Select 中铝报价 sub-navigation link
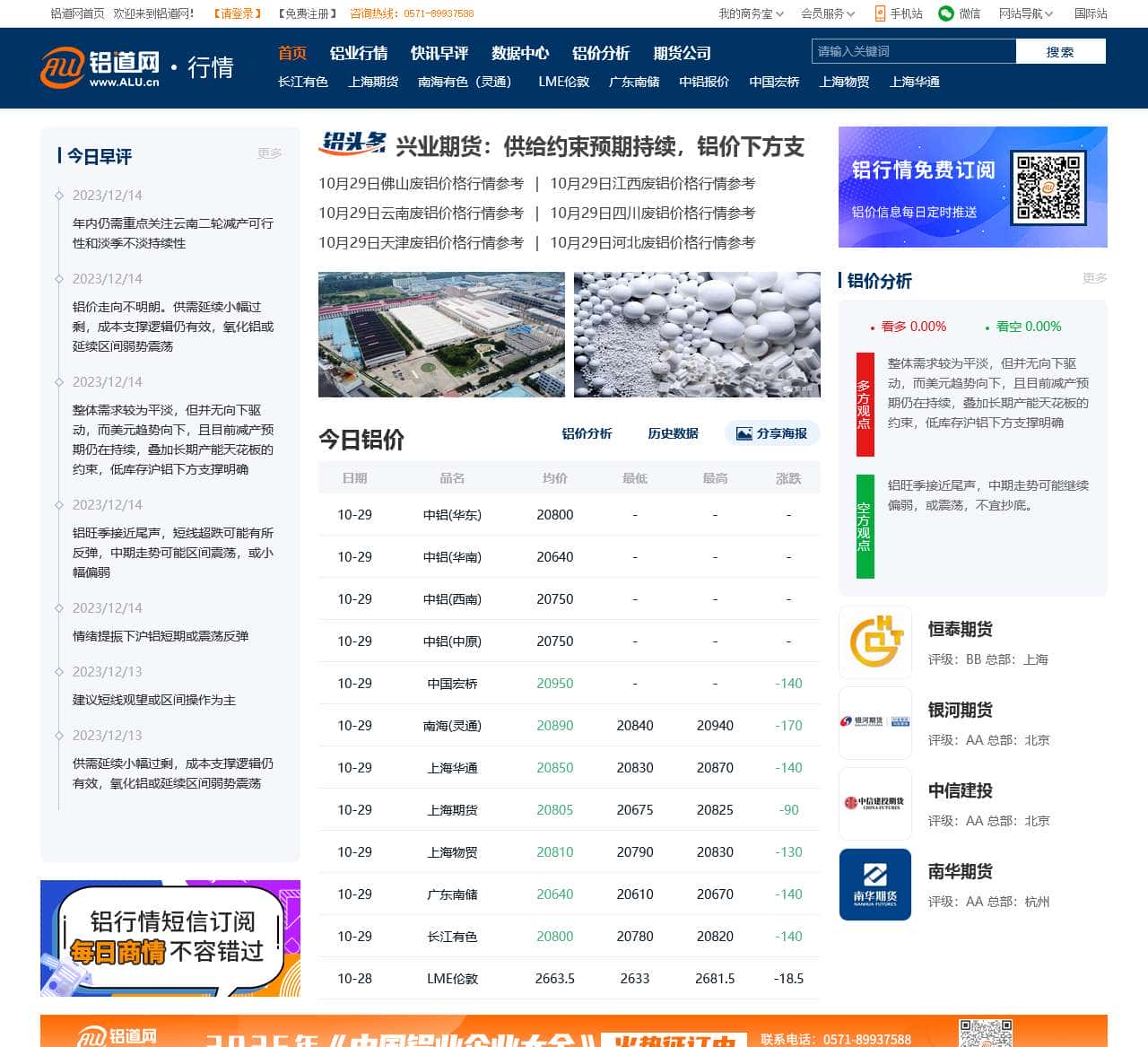Screen dimensions: 1148x1047 [x=704, y=82]
